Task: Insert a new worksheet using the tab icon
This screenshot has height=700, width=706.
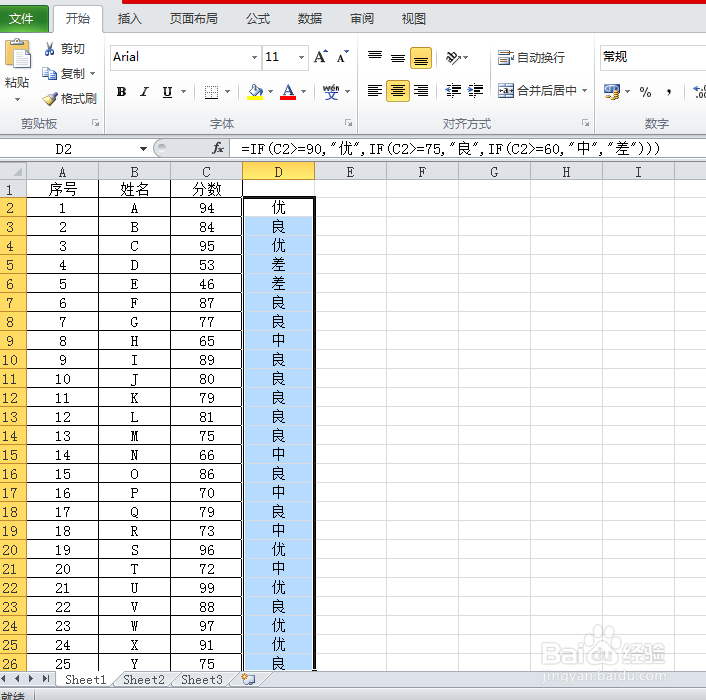Action: (x=248, y=679)
